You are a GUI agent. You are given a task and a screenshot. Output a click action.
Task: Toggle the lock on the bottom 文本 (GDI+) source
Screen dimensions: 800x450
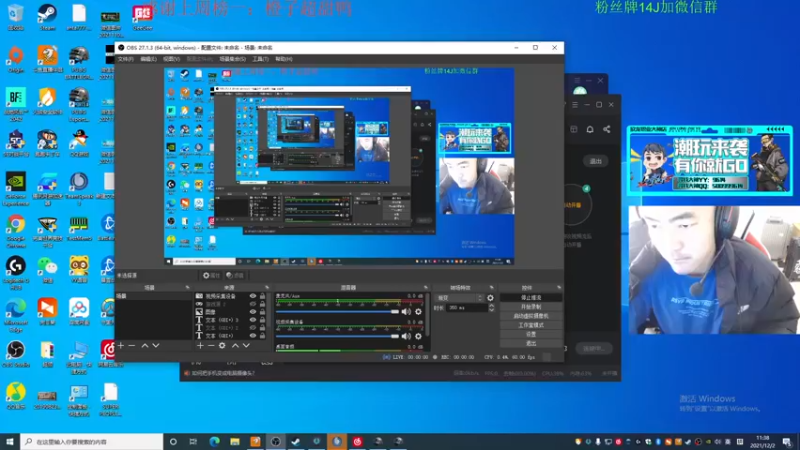[x=262, y=336]
